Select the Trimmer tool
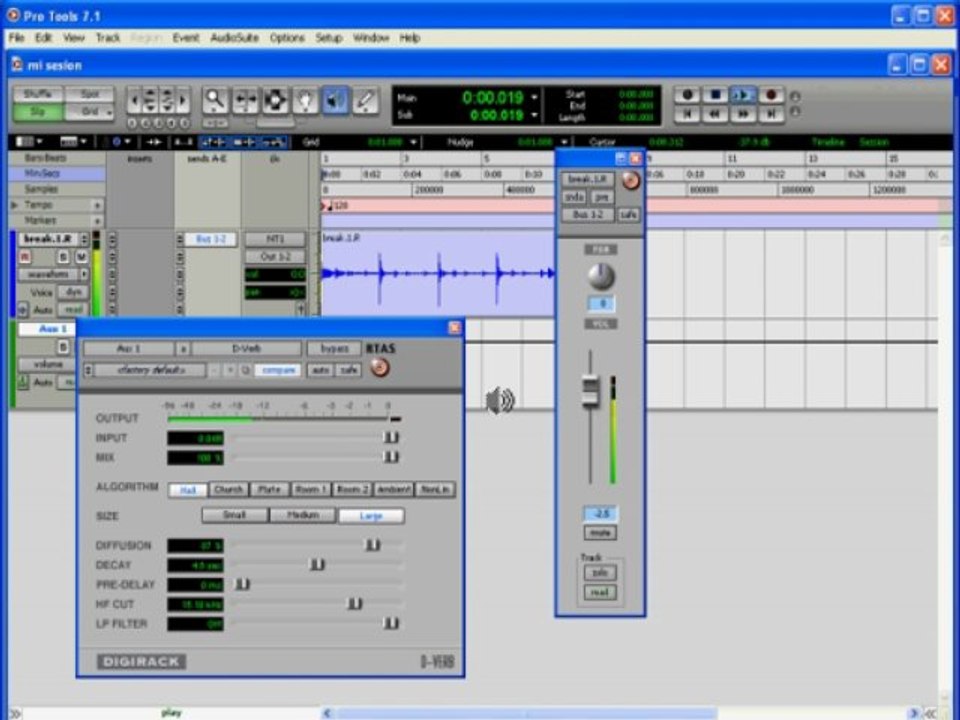Image resolution: width=960 pixels, height=720 pixels. 245,100
